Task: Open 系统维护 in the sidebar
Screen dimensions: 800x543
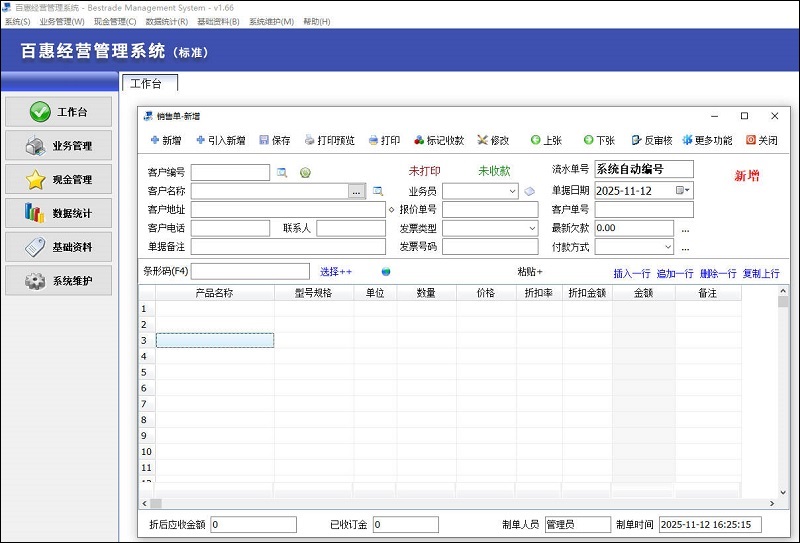Action: coord(59,280)
